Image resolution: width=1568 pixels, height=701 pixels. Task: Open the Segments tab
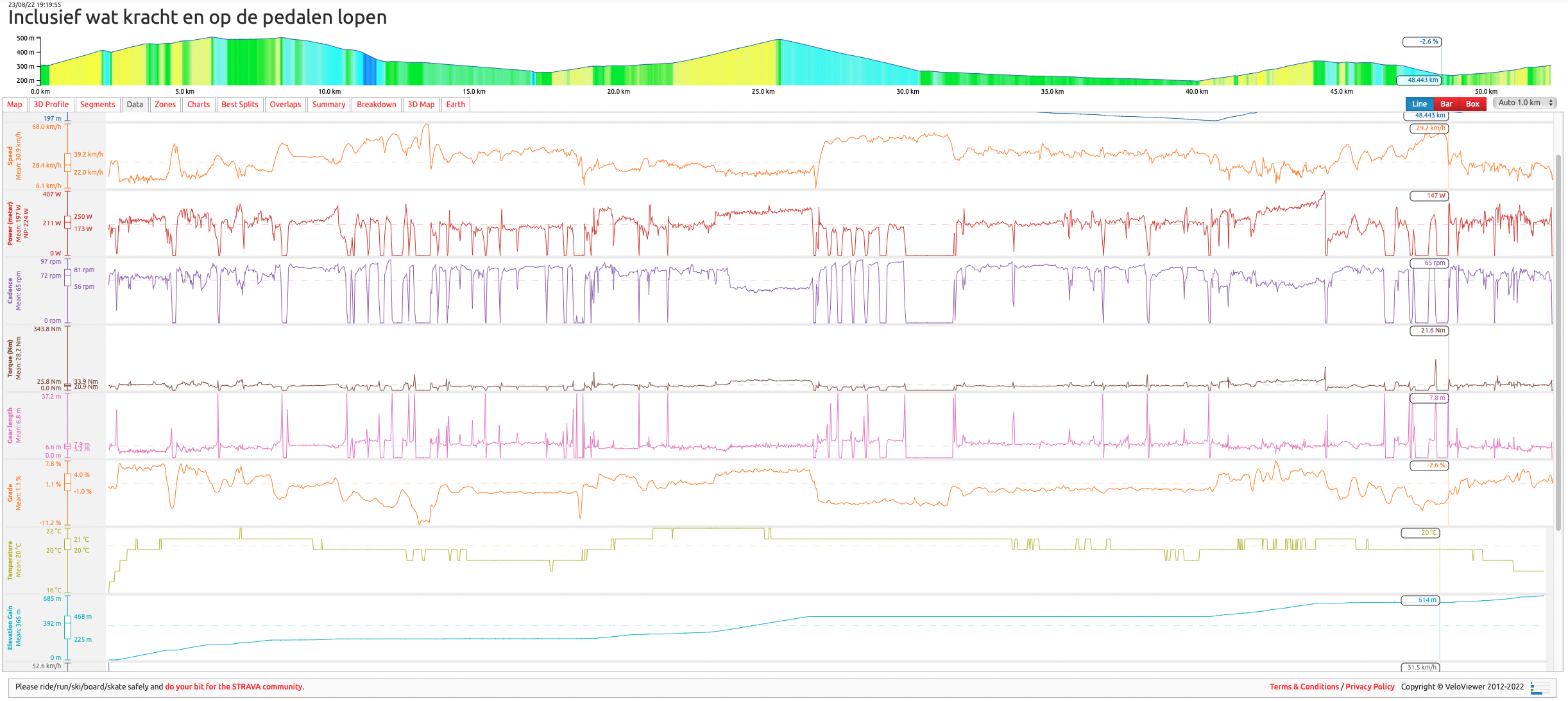point(98,105)
